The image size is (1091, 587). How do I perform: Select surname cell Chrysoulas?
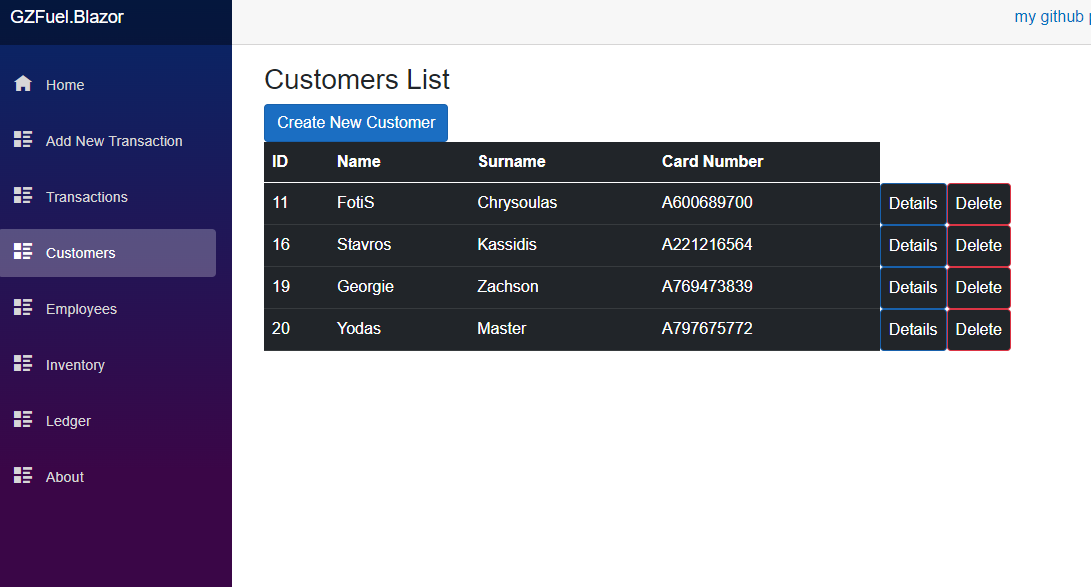[x=517, y=202]
